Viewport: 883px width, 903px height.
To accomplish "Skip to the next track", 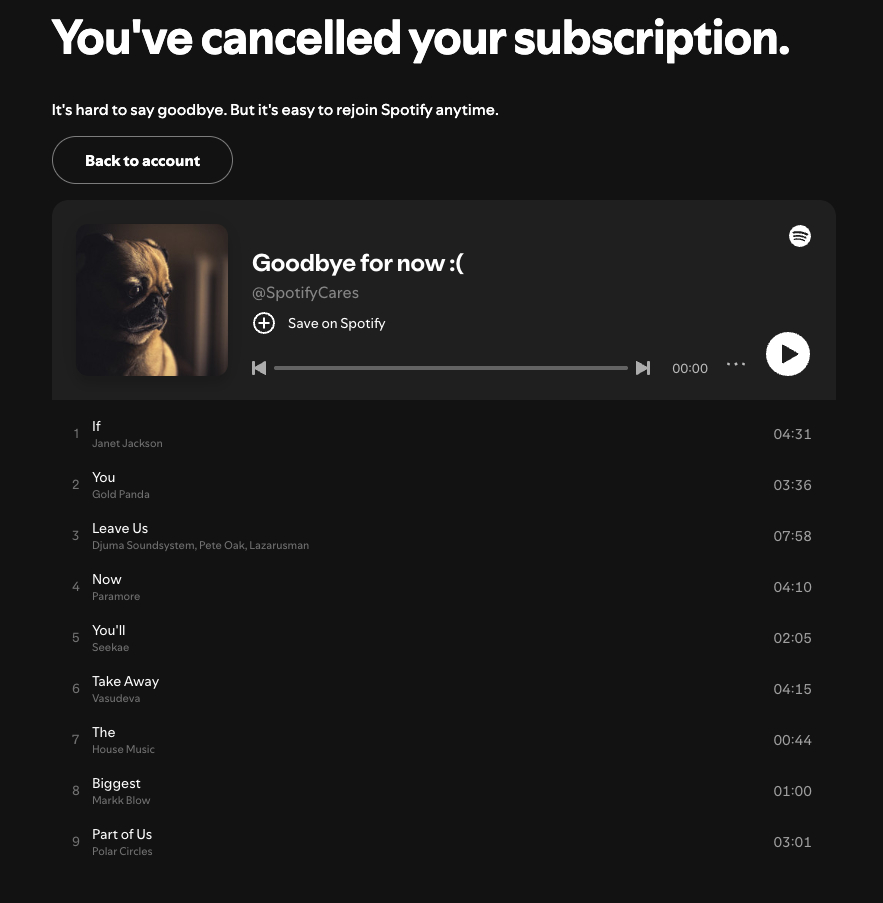I will pos(643,368).
